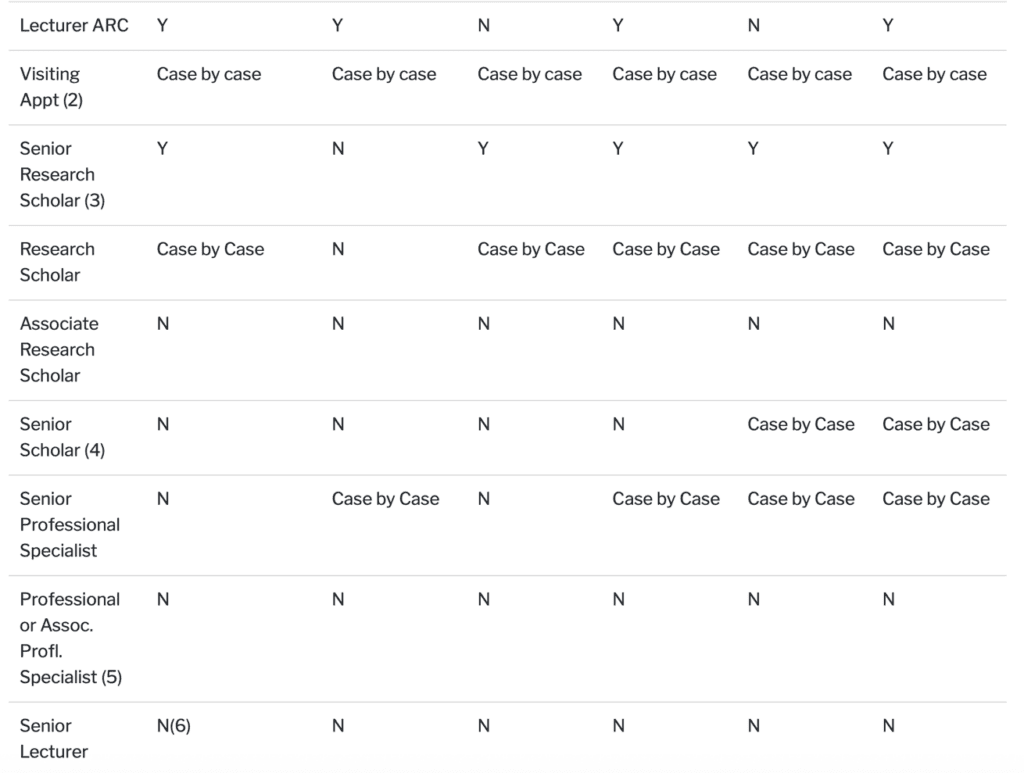Click the Senior Lecturer row label
This screenshot has height=773, width=1024.
[x=54, y=738]
